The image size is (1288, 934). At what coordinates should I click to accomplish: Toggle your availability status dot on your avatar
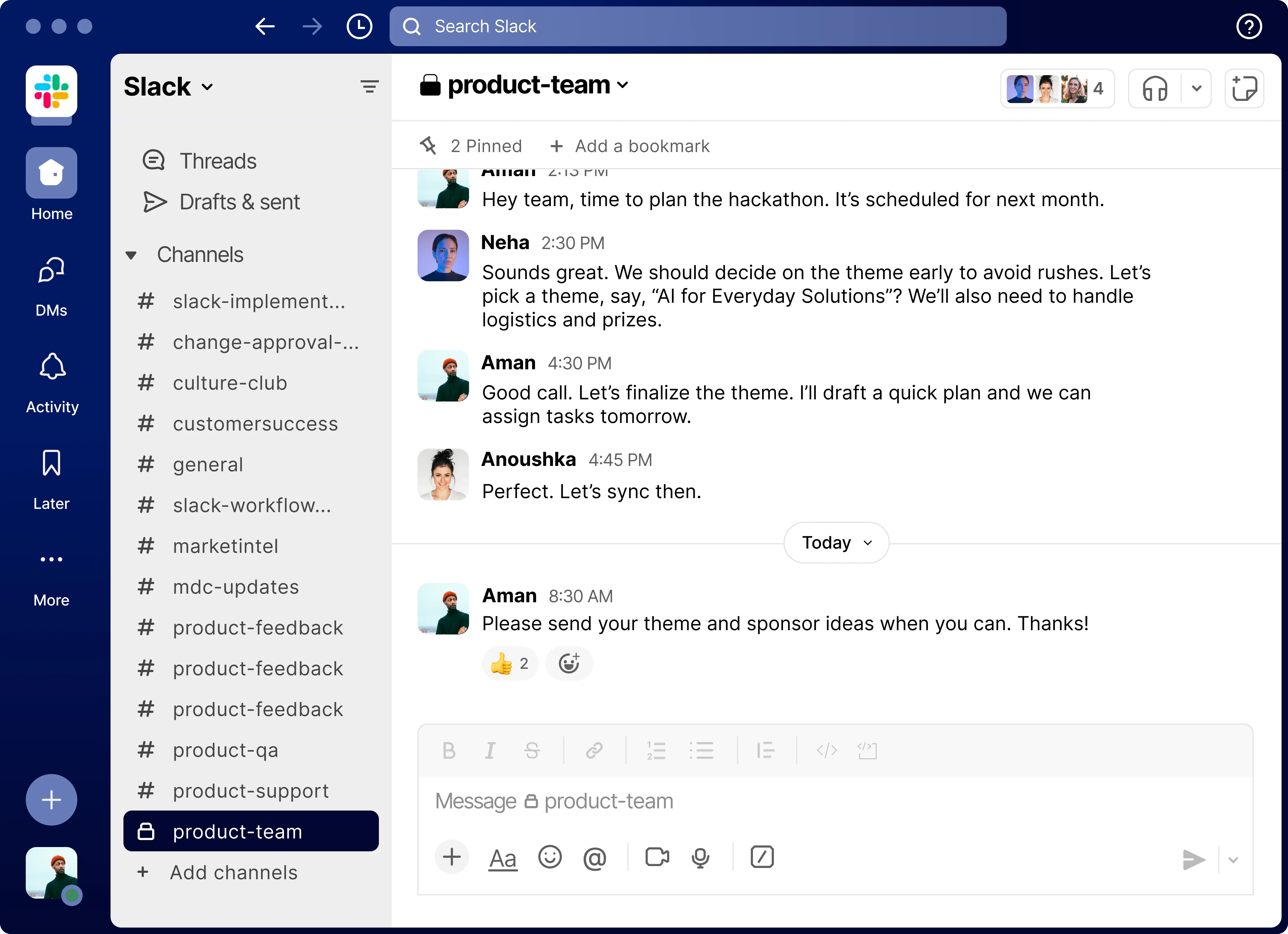click(72, 895)
